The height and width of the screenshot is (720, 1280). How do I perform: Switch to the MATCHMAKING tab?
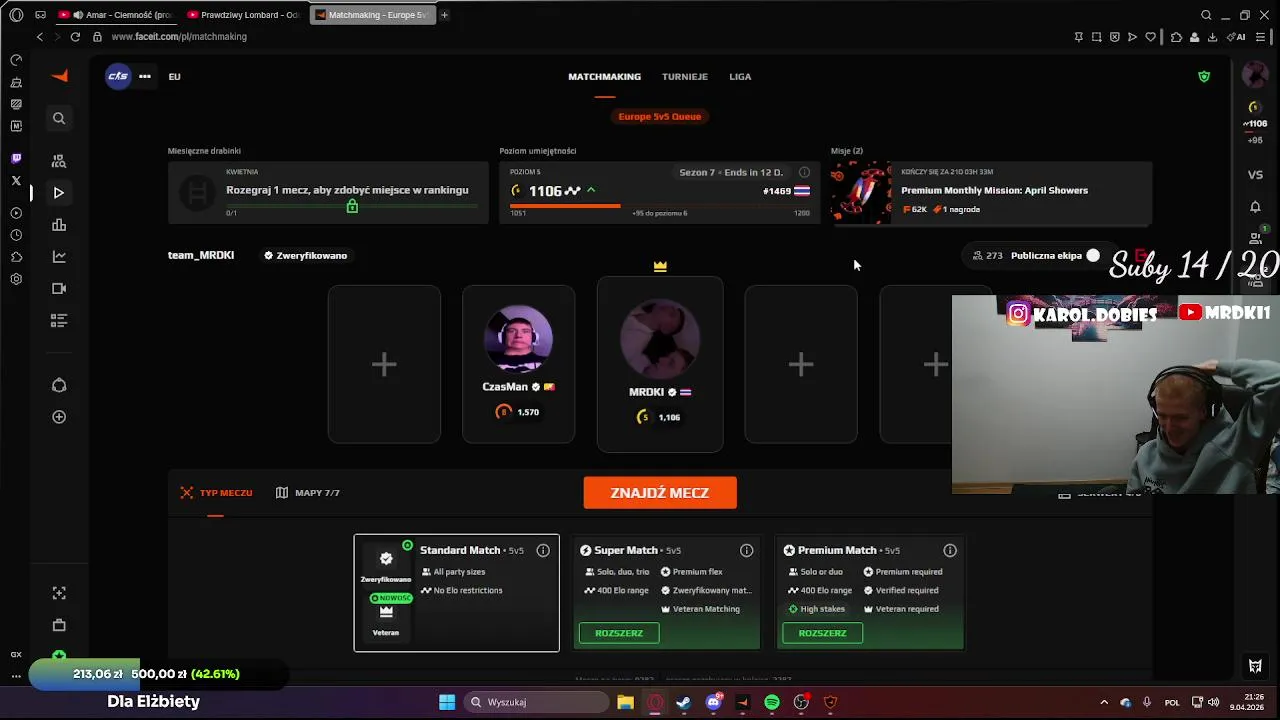[604, 76]
